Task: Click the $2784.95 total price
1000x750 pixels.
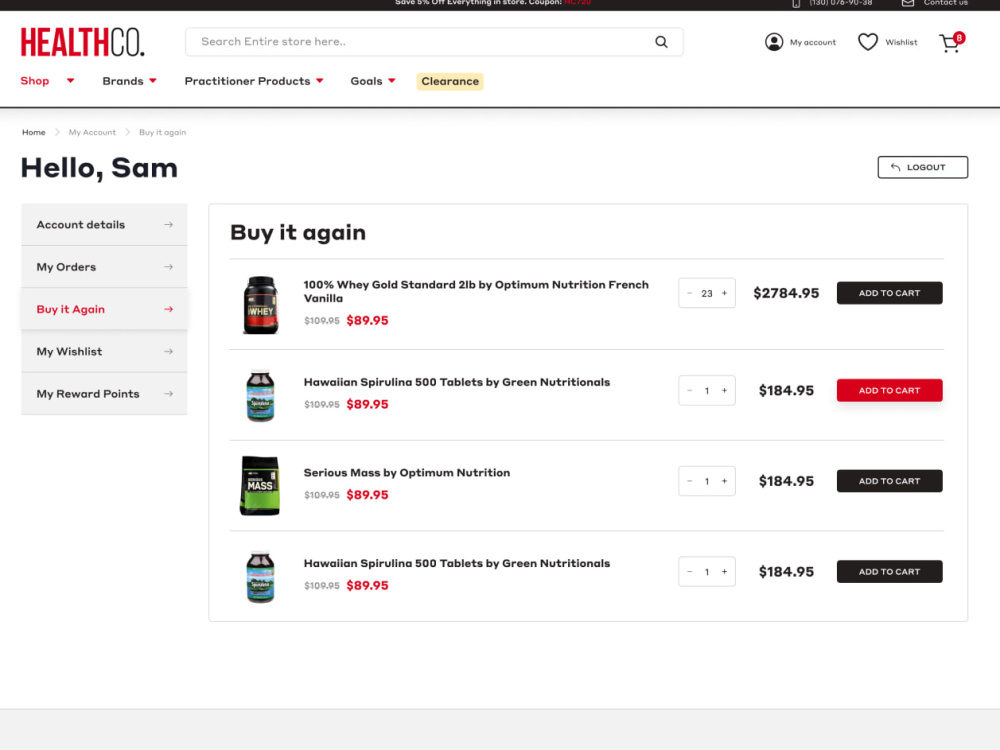Action: click(786, 293)
